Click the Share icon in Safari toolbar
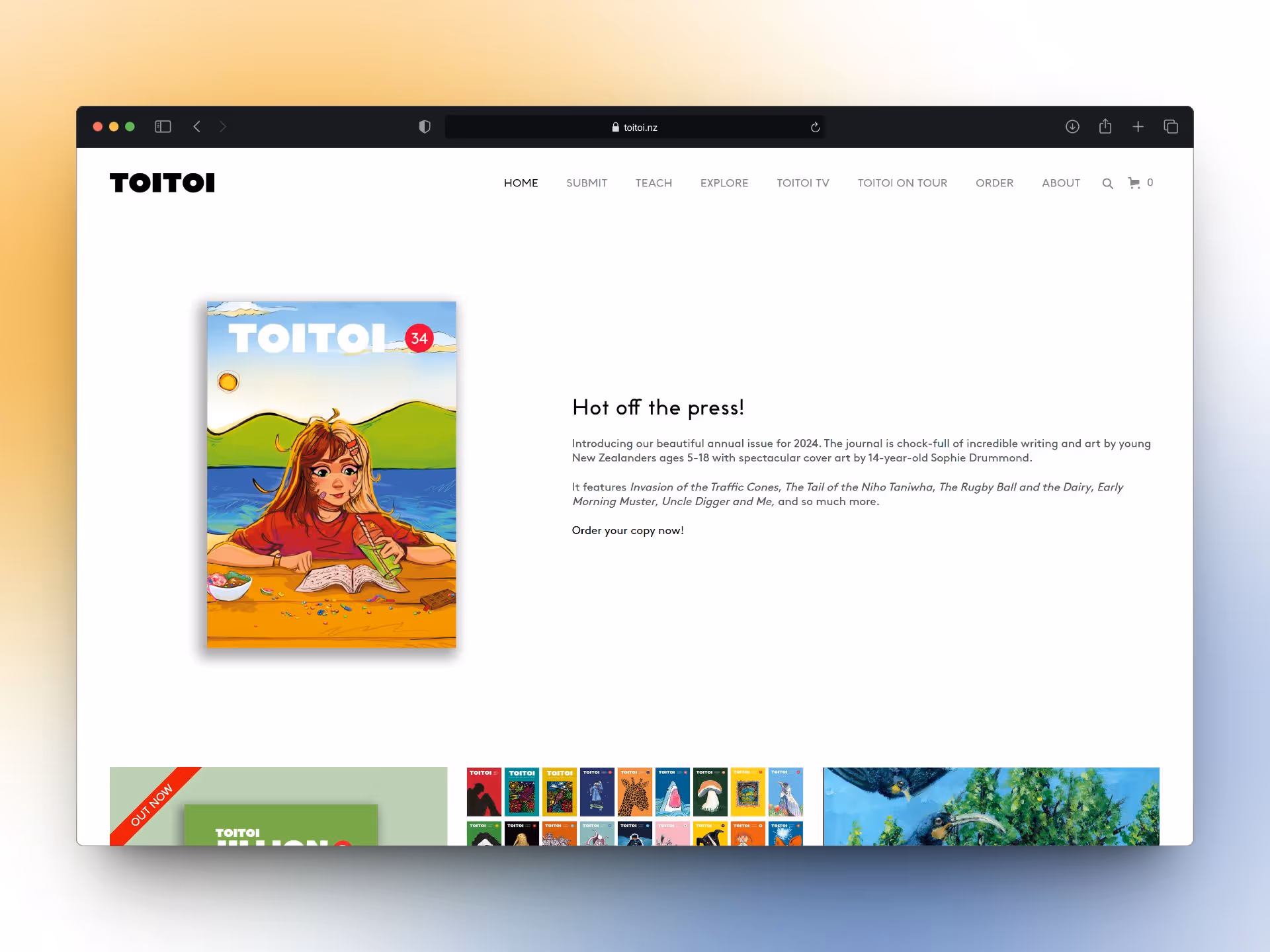Image resolution: width=1270 pixels, height=952 pixels. (1105, 126)
